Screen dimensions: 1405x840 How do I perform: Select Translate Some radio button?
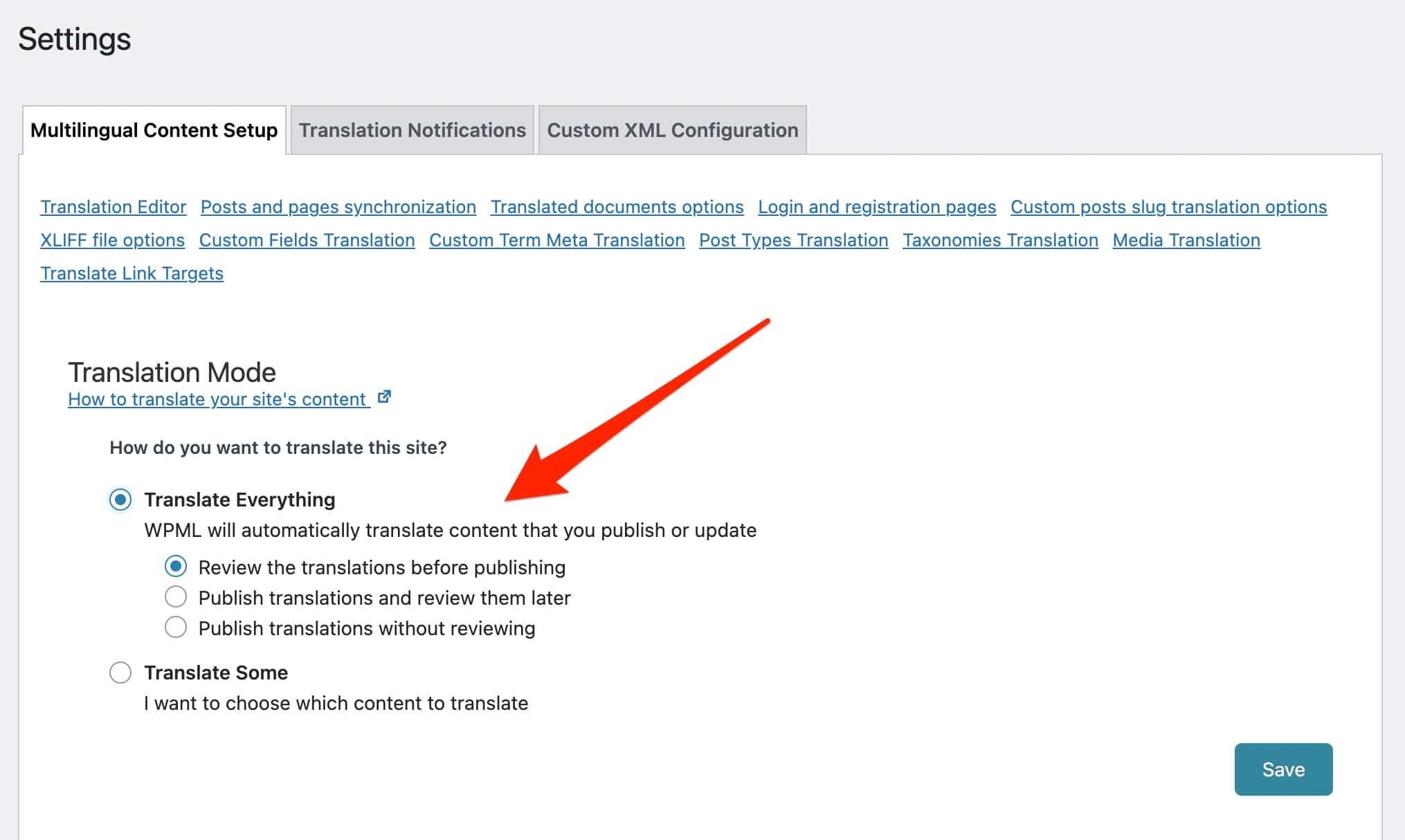(x=120, y=672)
